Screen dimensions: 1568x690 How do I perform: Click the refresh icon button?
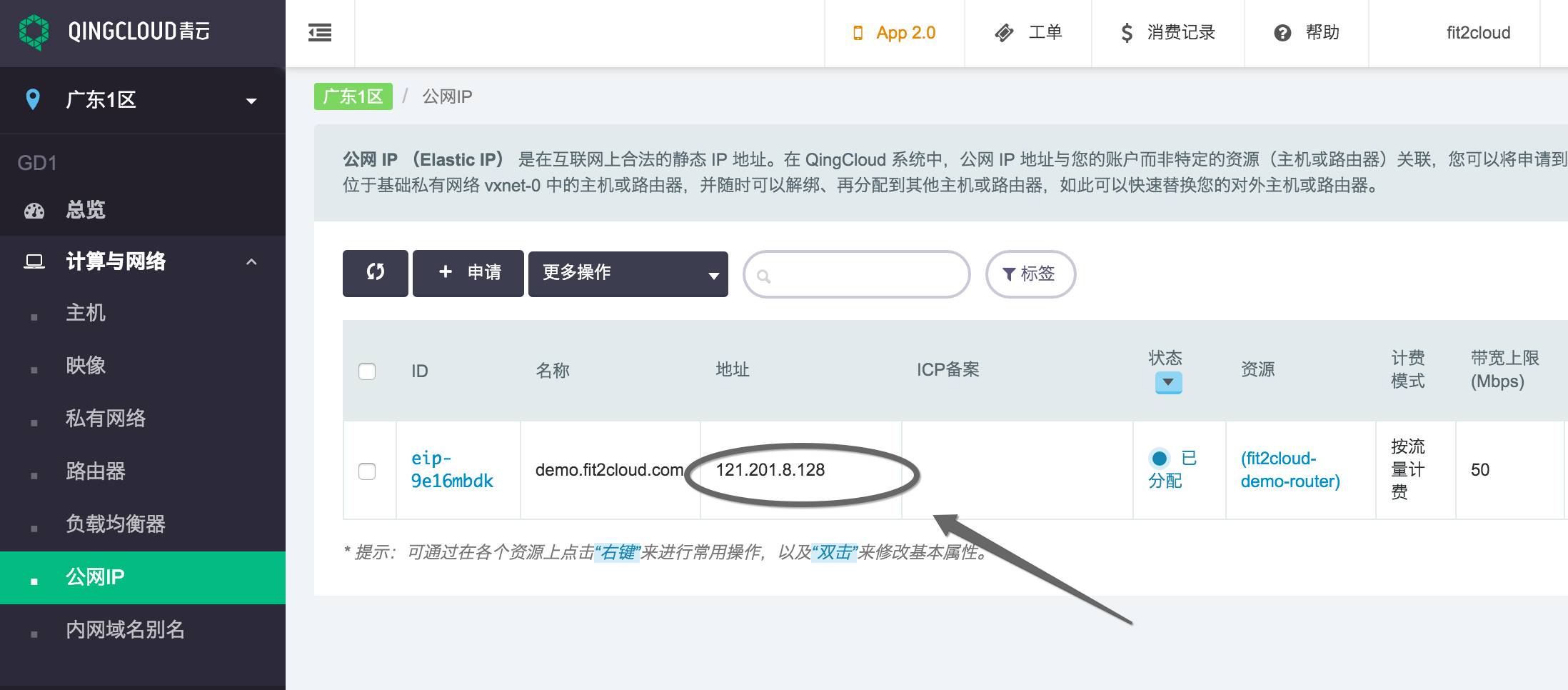pyautogui.click(x=376, y=273)
